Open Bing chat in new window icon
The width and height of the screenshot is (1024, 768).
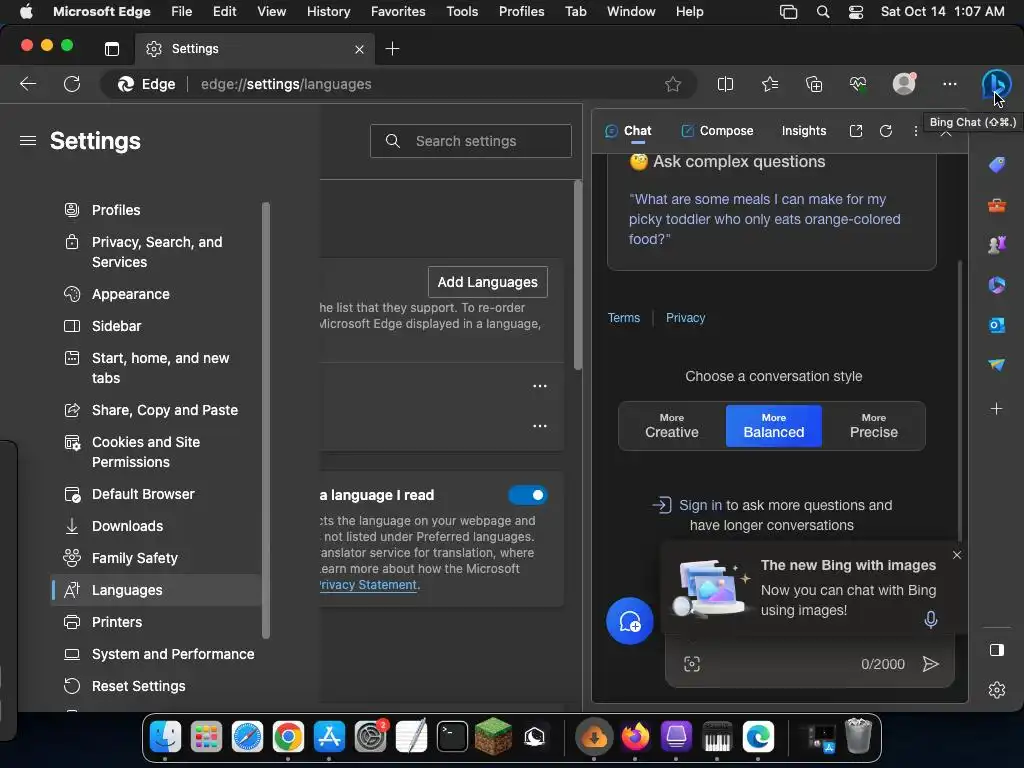pos(856,131)
